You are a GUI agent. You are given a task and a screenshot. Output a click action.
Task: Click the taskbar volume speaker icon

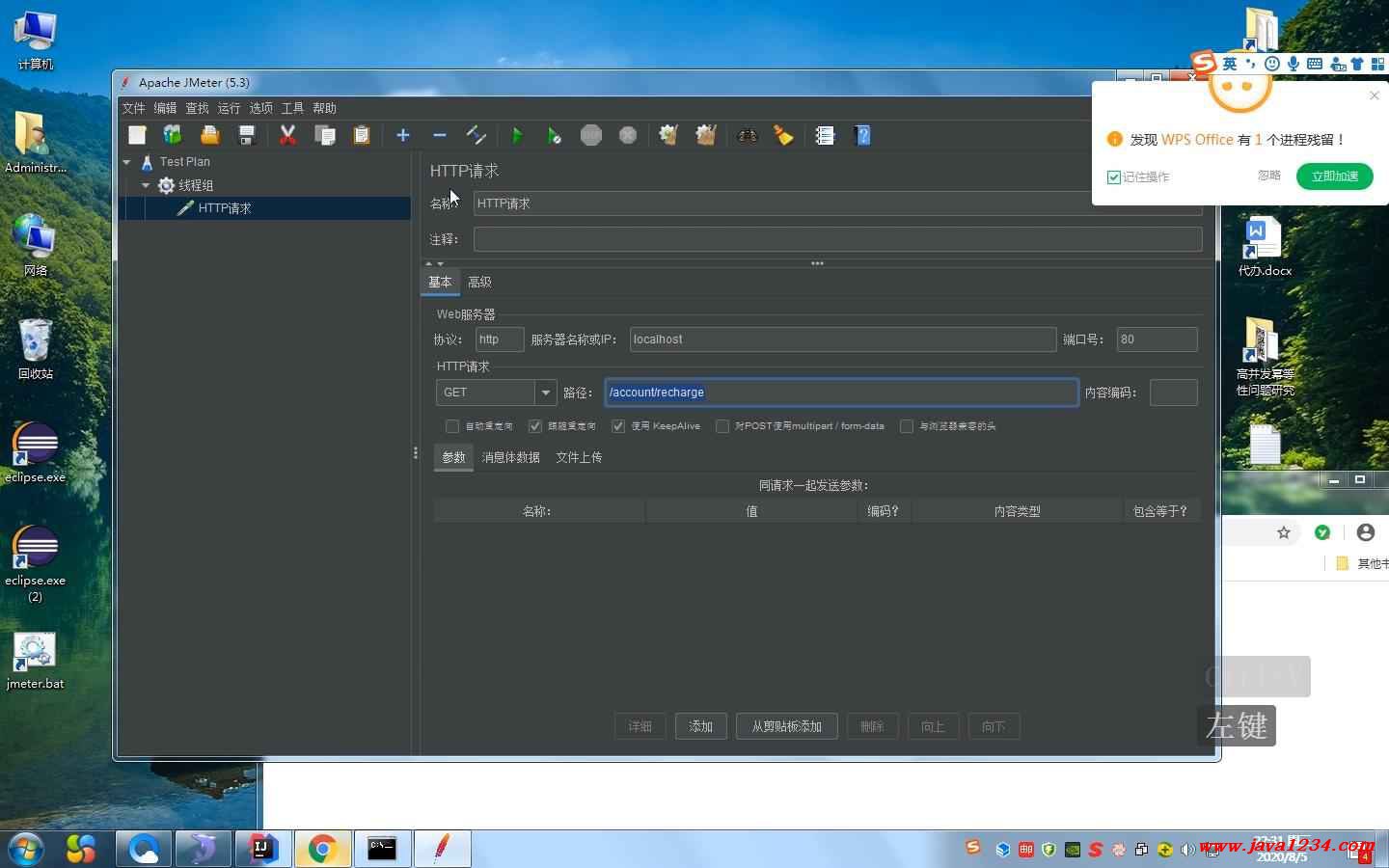click(1187, 850)
